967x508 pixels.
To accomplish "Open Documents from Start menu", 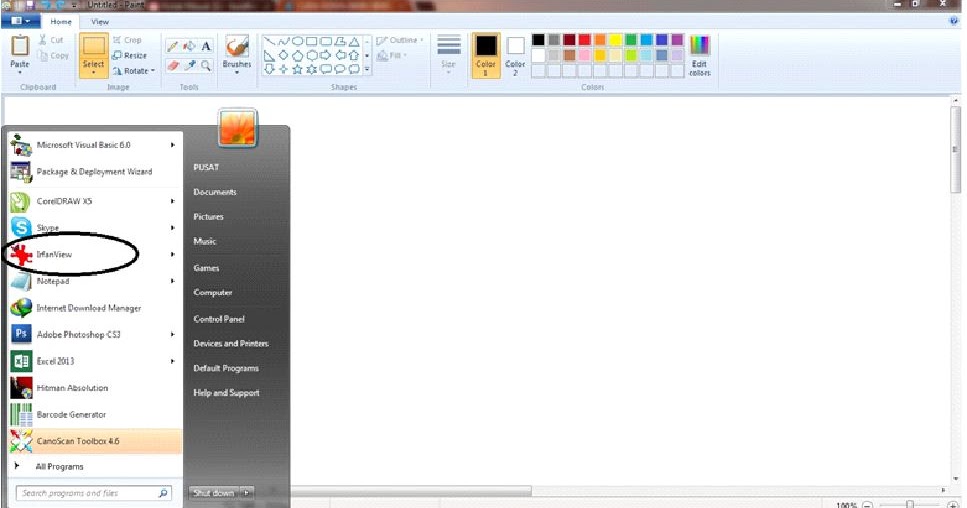I will pyautogui.click(x=215, y=192).
